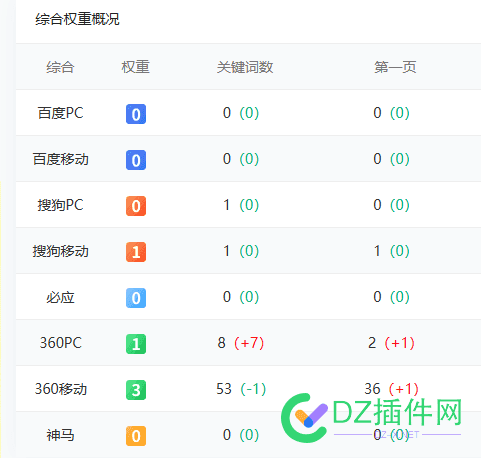Click 必应 keyword count 0 (0)
481x458 pixels.
click(x=241, y=297)
